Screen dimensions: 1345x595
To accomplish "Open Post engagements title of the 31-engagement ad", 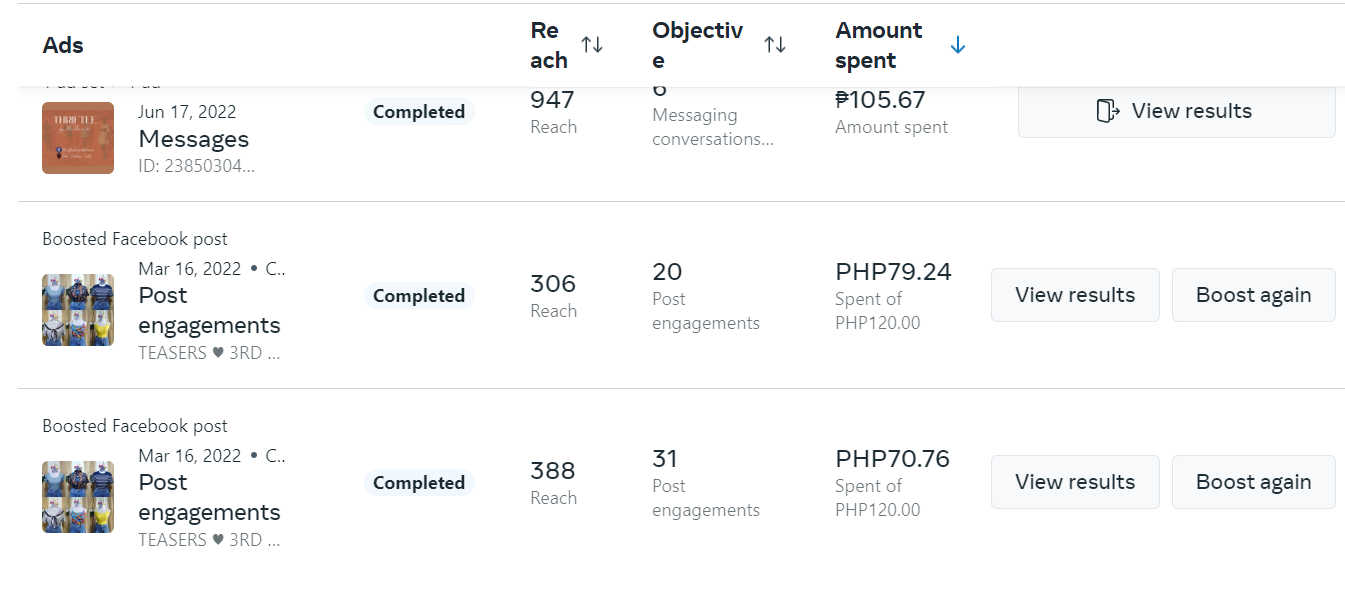I will click(x=209, y=497).
